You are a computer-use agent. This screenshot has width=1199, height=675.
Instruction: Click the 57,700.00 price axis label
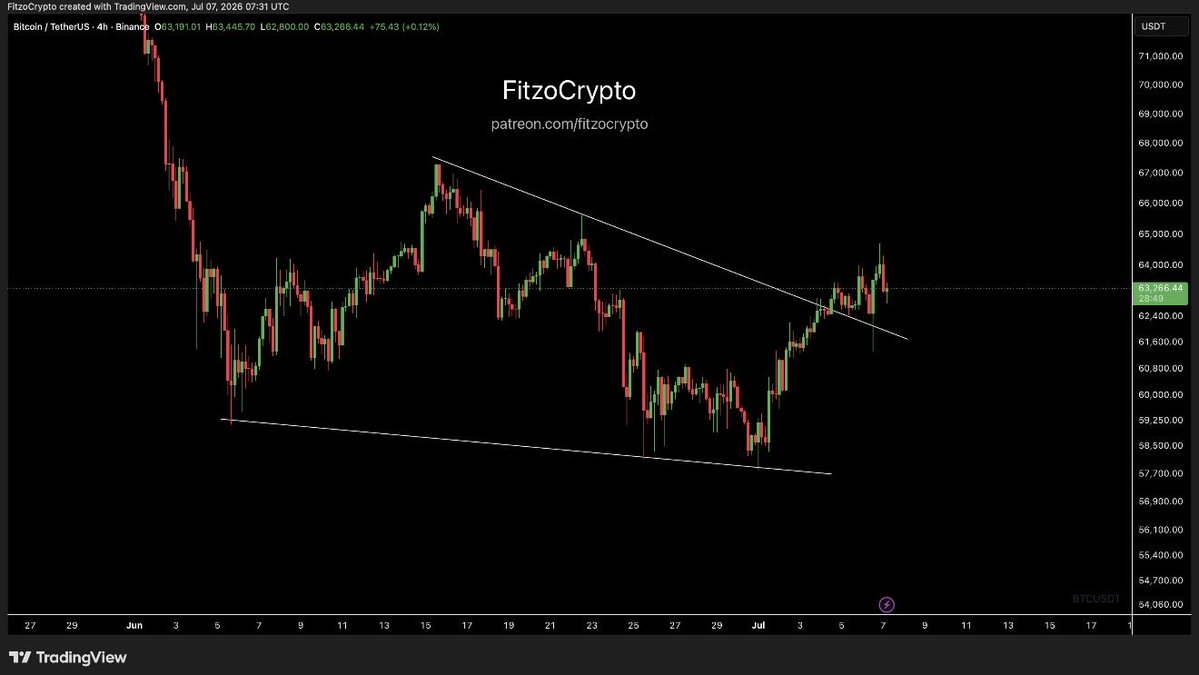(x=1161, y=474)
